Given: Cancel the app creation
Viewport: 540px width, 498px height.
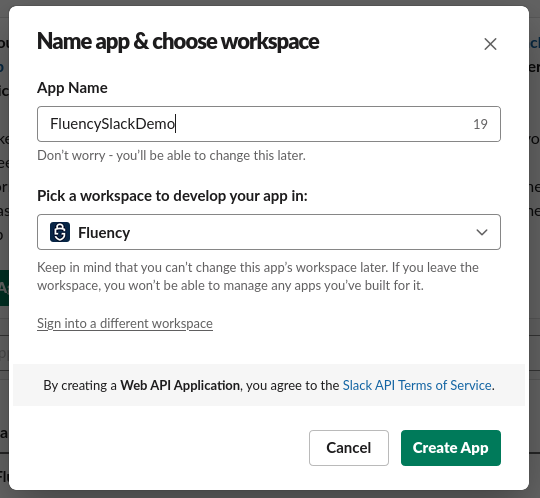Looking at the screenshot, I should point(349,448).
